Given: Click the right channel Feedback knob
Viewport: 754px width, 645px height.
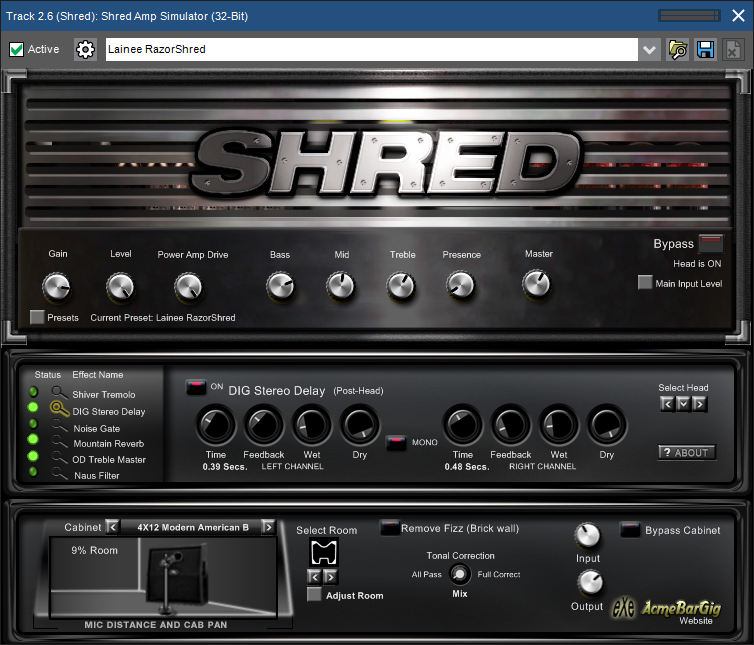Looking at the screenshot, I should point(511,425).
